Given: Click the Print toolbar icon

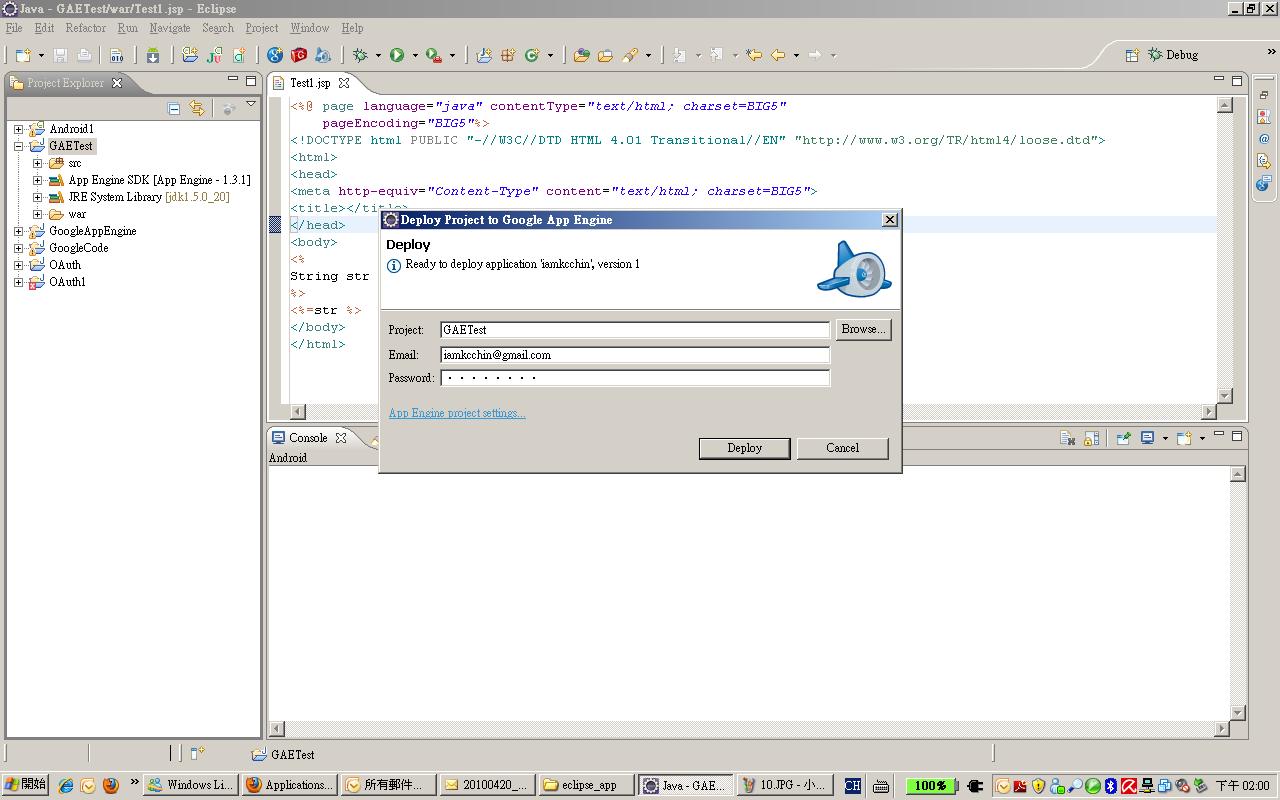Looking at the screenshot, I should (85, 55).
